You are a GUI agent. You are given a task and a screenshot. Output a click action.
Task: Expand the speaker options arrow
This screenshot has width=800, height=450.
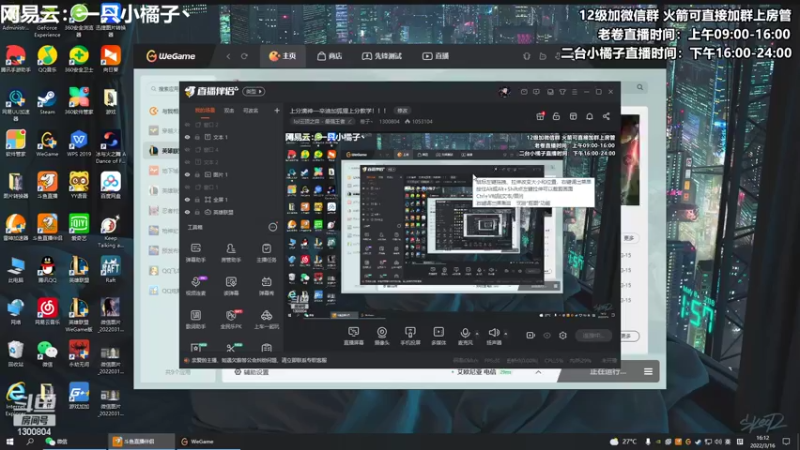click(x=506, y=334)
